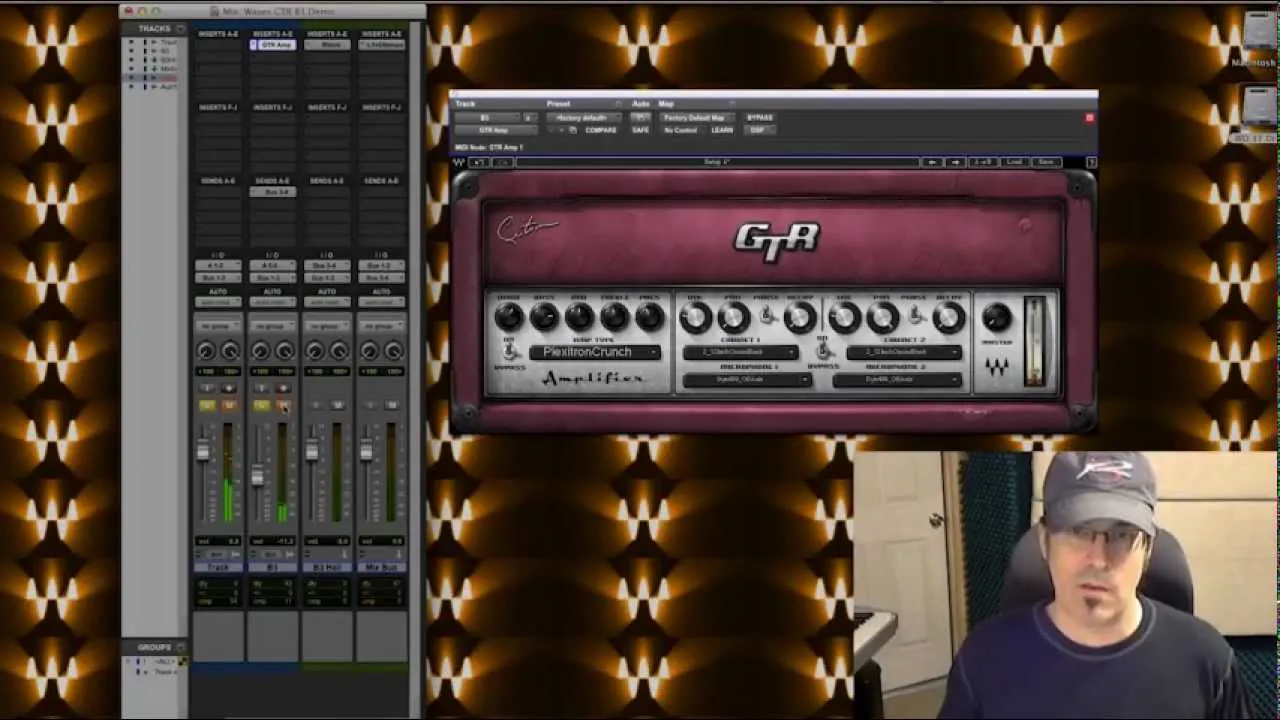Open the Cabinet 2 model dropdown
This screenshot has width=1280, height=720.
(x=904, y=352)
